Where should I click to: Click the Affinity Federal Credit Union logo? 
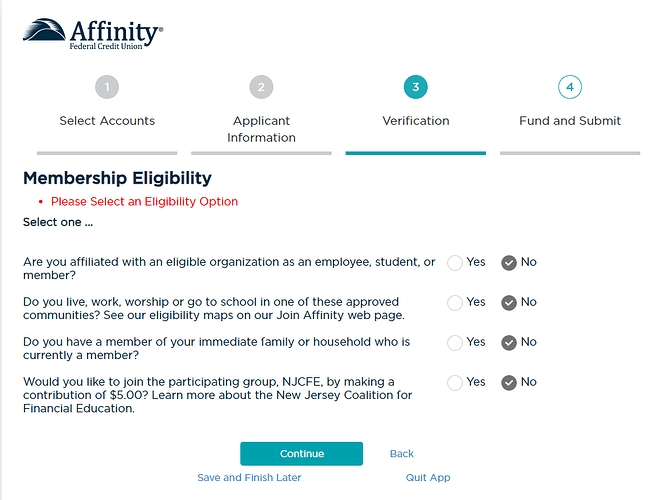91,33
